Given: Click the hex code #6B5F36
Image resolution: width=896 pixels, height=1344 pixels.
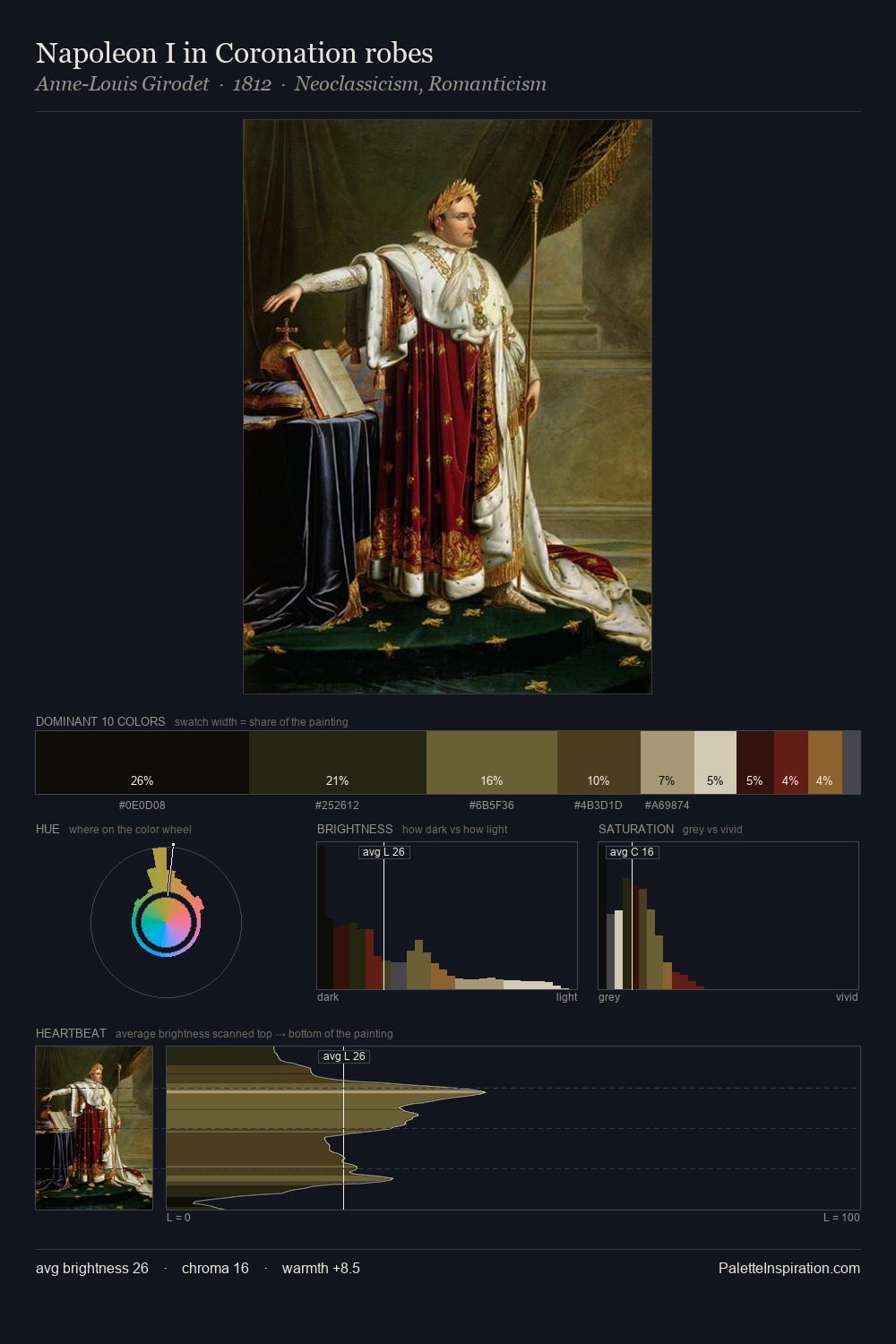Looking at the screenshot, I should (492, 806).
